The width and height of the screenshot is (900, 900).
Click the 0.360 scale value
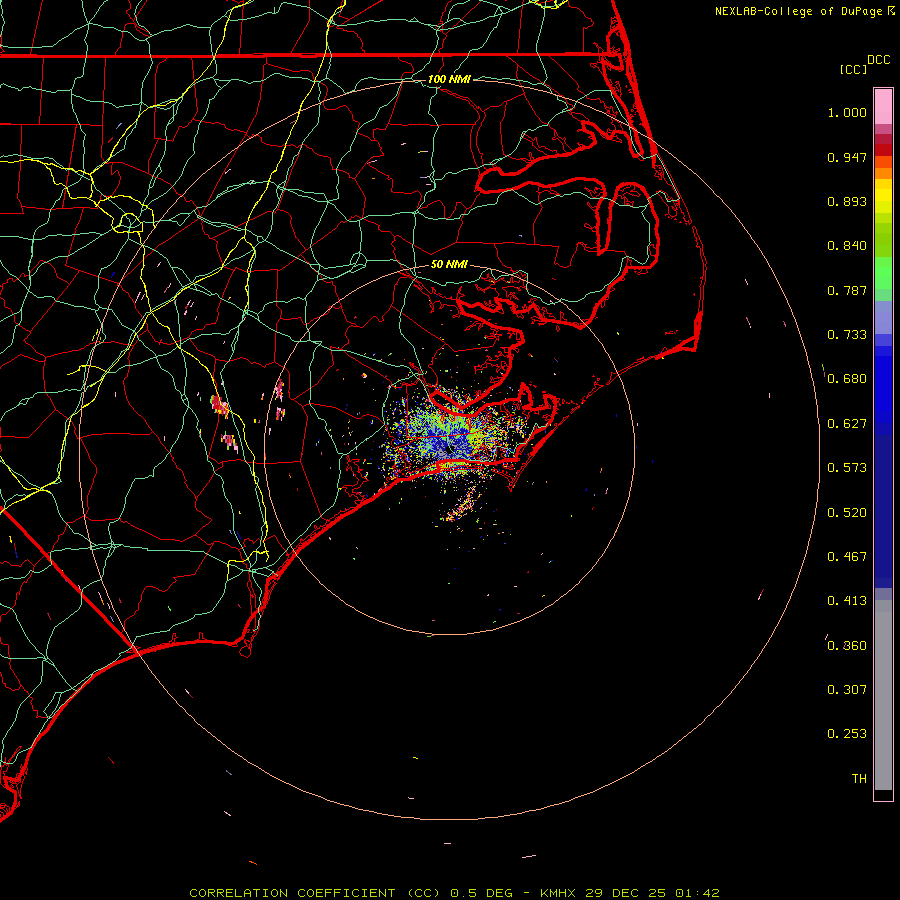click(x=847, y=646)
